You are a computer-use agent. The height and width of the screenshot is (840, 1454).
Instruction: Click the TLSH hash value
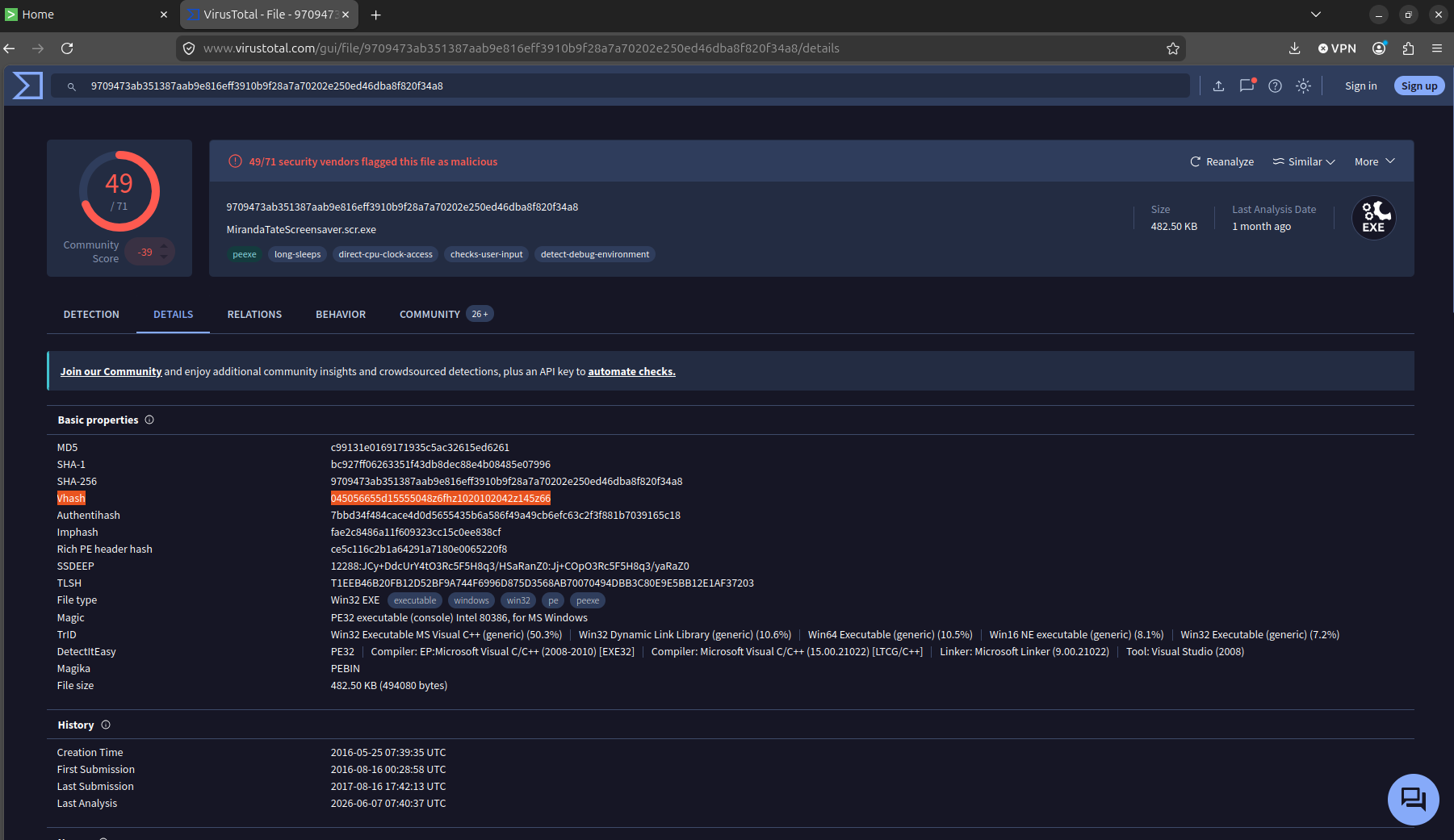tap(542, 583)
